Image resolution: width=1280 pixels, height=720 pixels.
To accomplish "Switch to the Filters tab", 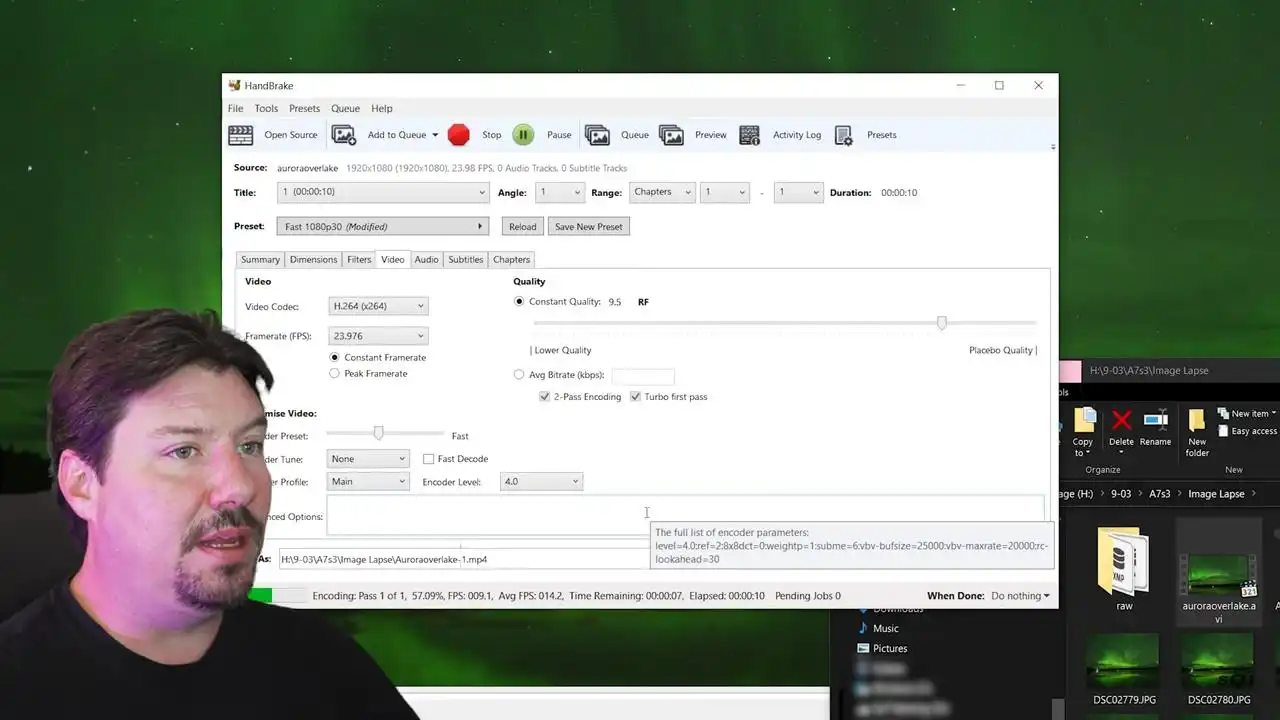I will pyautogui.click(x=359, y=260).
